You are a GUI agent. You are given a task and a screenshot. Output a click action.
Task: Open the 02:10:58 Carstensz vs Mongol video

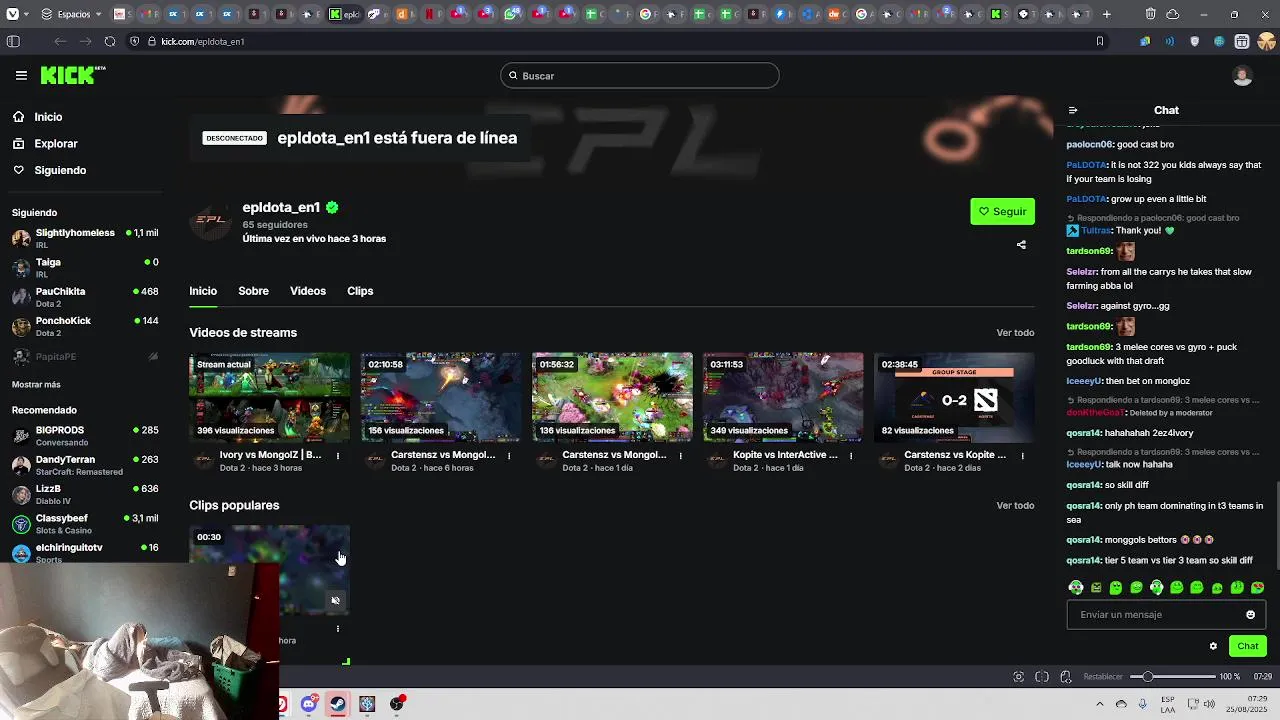click(x=441, y=397)
